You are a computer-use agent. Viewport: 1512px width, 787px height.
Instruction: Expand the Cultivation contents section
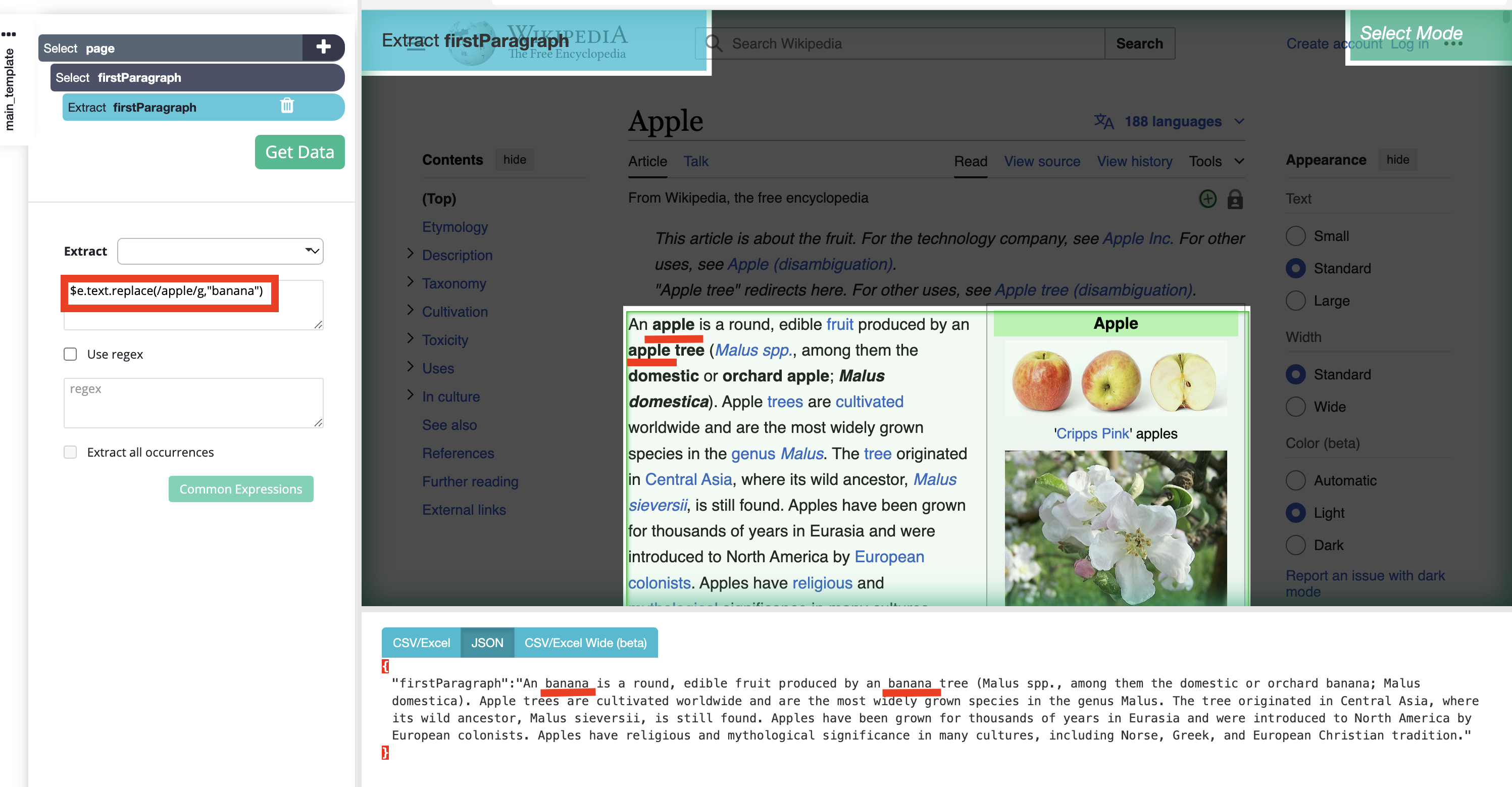[410, 310]
